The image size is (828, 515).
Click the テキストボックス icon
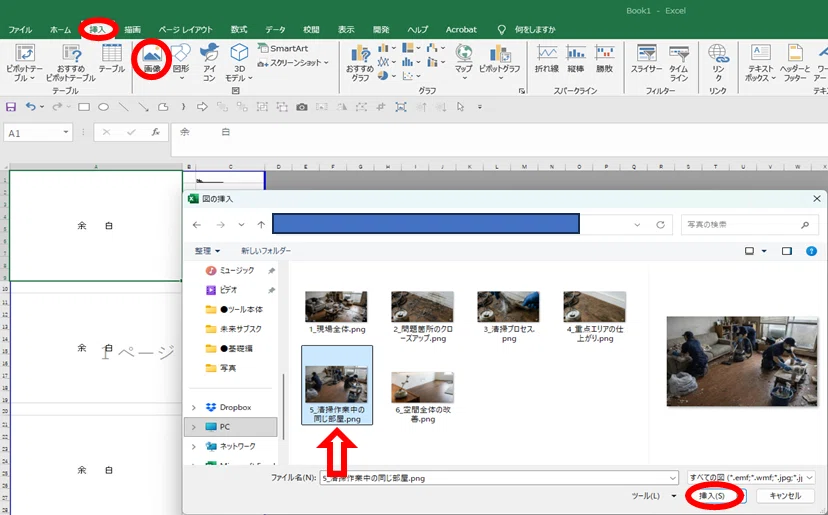click(x=760, y=53)
